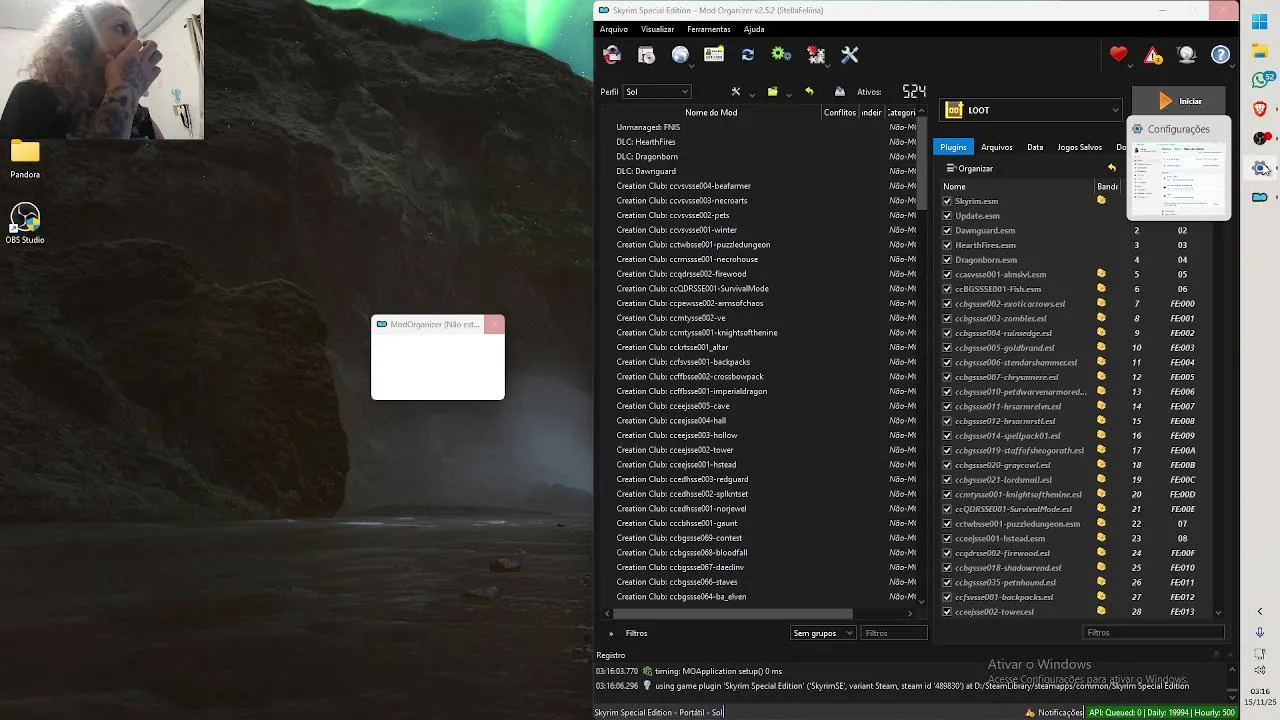The width and height of the screenshot is (1280, 720).
Task: Open the Nexus globe icon
Action: point(680,55)
